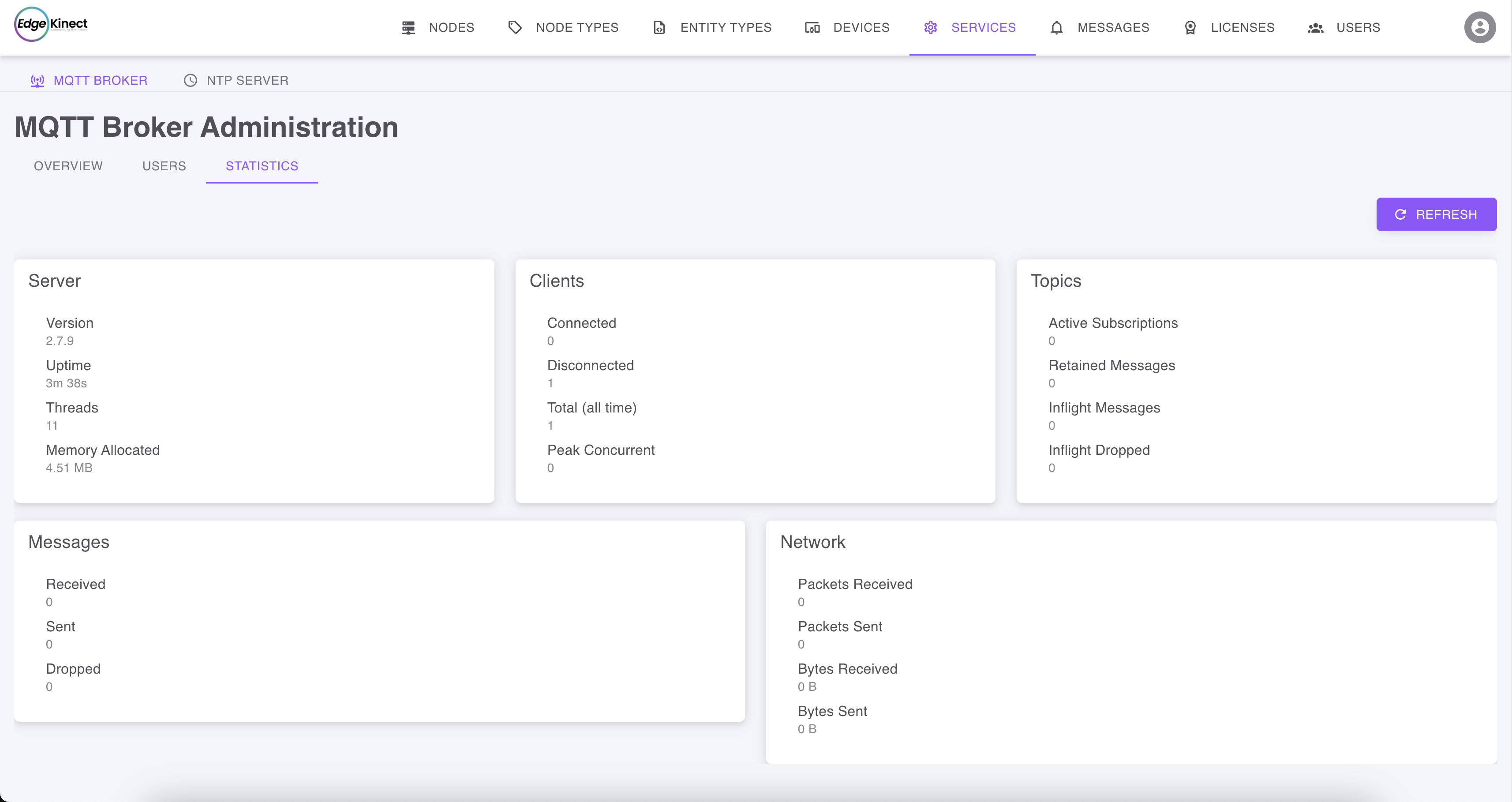The image size is (1512, 802).
Task: Click the Connected label
Action: 582,323
